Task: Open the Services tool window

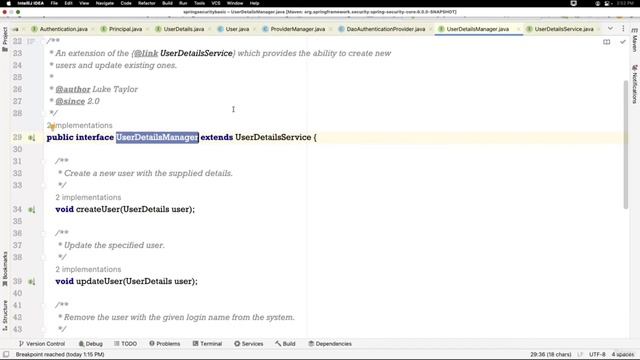Action: tap(249, 344)
